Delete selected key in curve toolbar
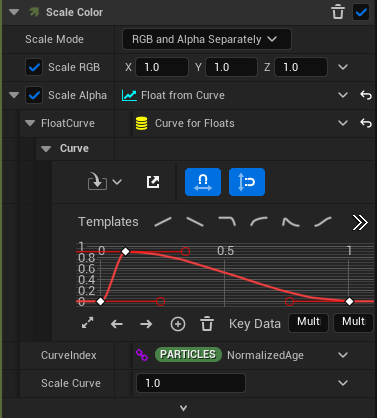 coord(207,324)
